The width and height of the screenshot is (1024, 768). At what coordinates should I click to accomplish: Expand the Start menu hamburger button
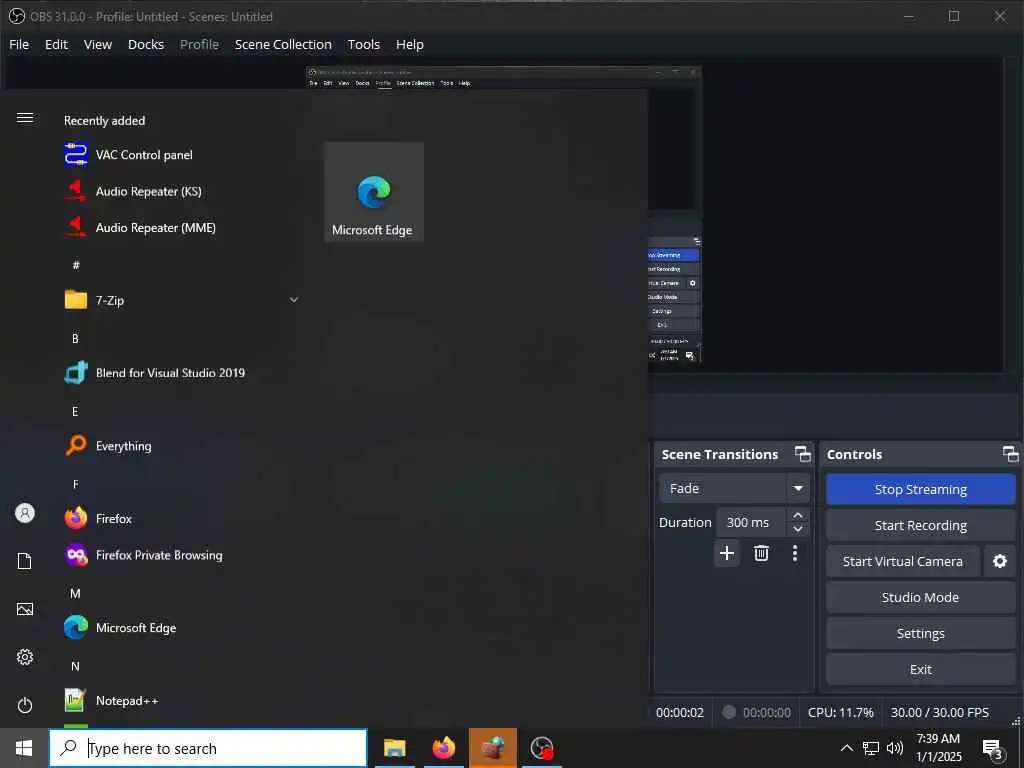[25, 118]
